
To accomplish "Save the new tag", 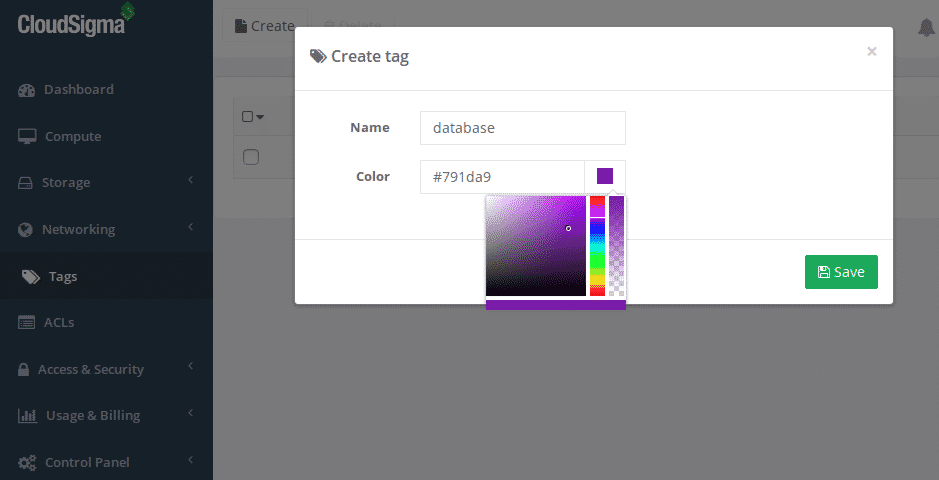I will [841, 272].
